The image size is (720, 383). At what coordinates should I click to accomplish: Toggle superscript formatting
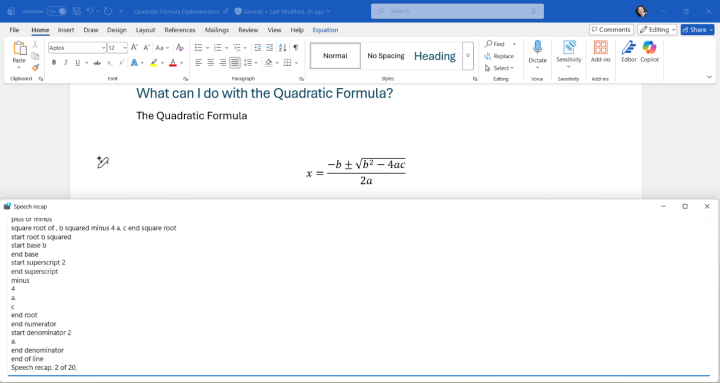pos(122,63)
